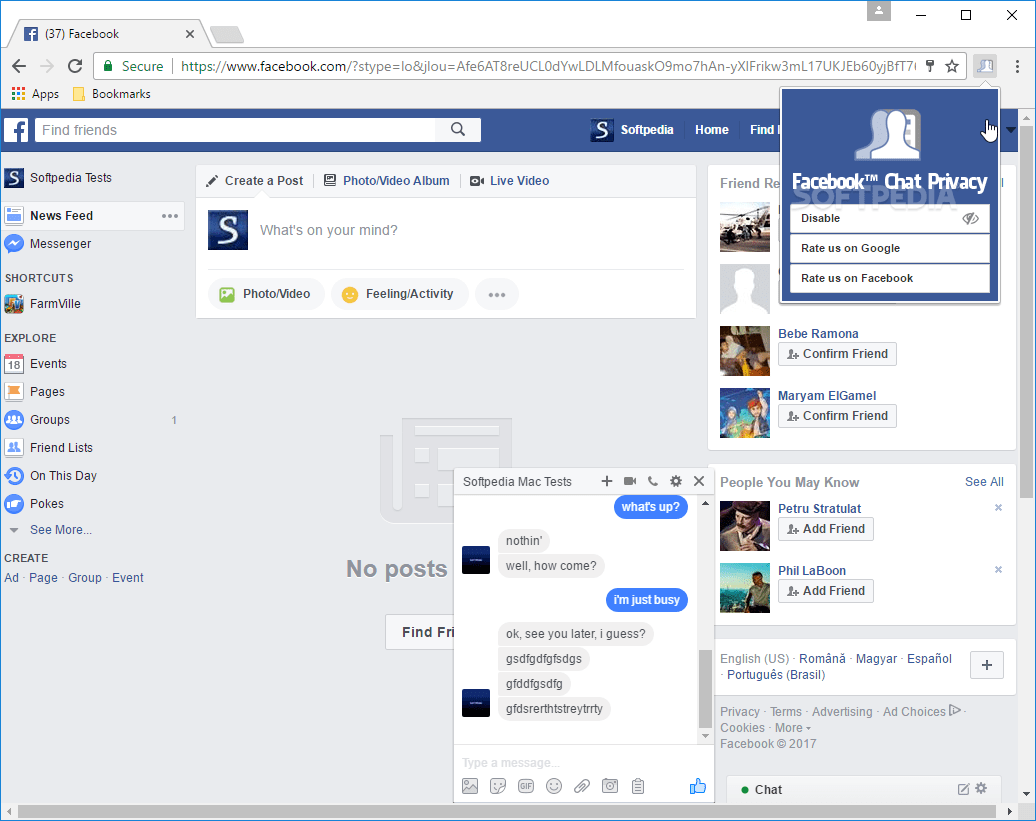Viewport: 1036px width, 821px height.
Task: Confirm Friend request from Bebe Ramona
Action: pyautogui.click(x=837, y=353)
